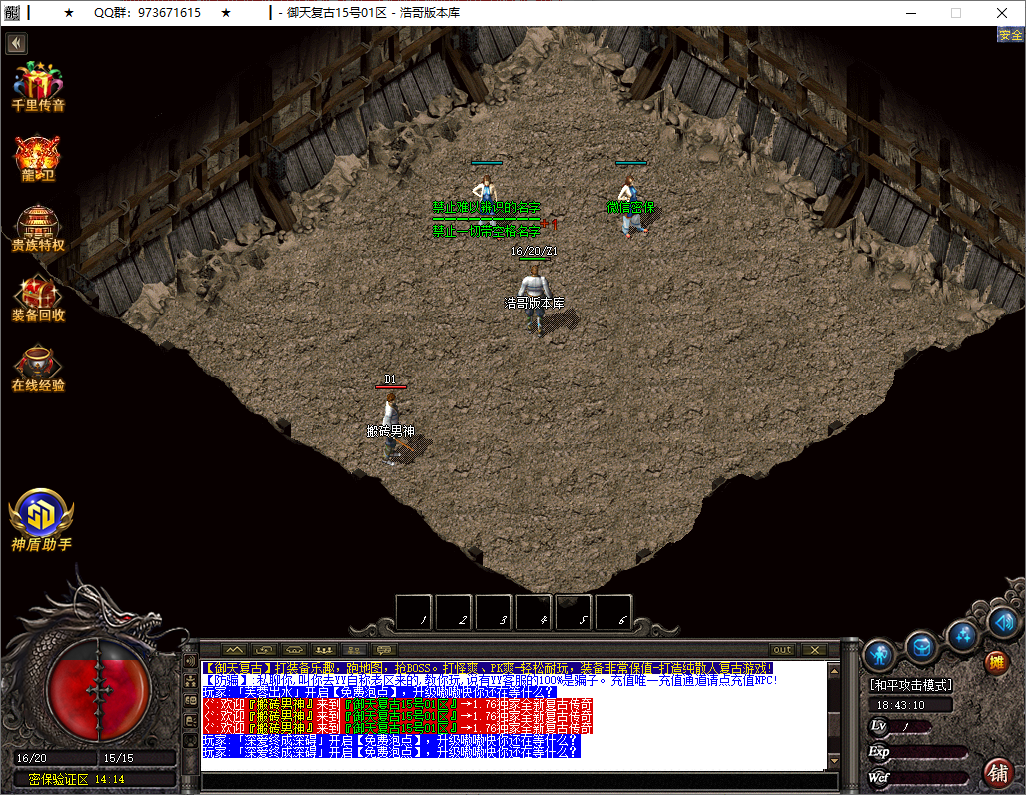Select quick slot 3 on the belt
The height and width of the screenshot is (795, 1026).
[494, 612]
